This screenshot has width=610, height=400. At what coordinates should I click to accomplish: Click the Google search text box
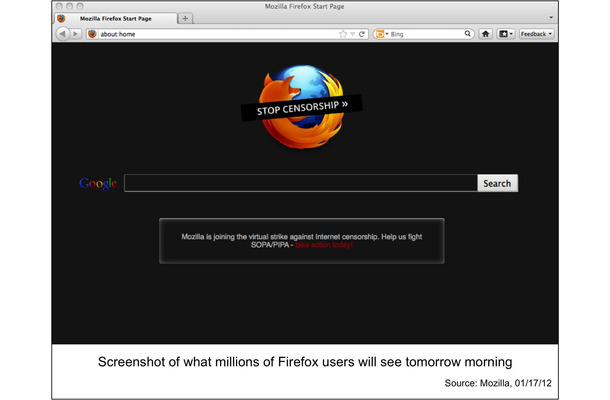(301, 183)
